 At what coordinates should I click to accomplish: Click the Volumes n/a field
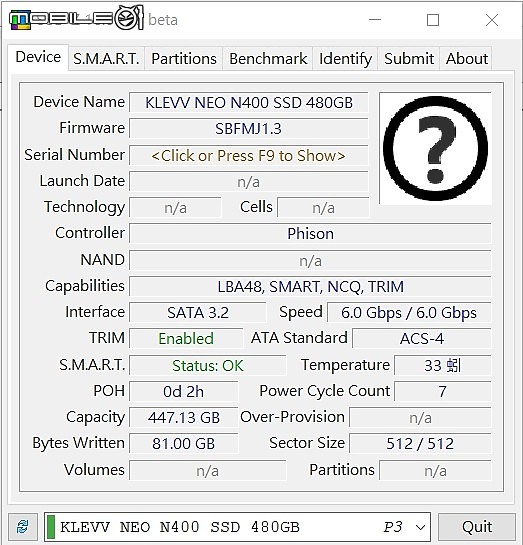pos(208,471)
